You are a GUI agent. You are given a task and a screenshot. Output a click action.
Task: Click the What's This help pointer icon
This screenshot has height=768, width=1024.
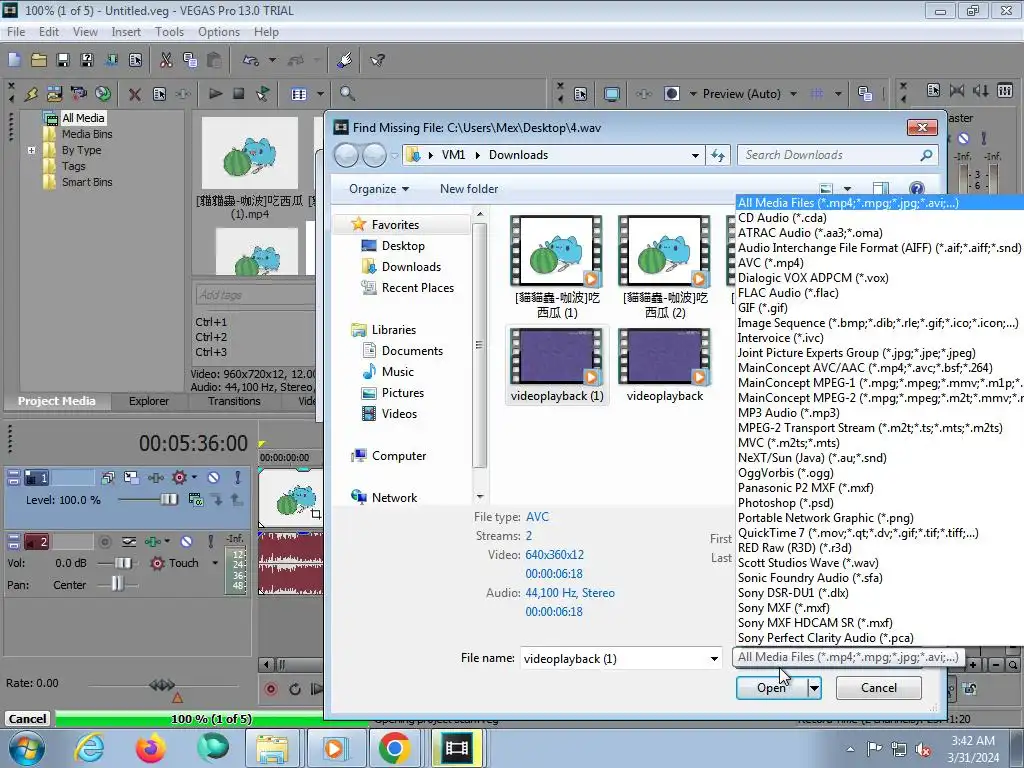[x=377, y=60]
